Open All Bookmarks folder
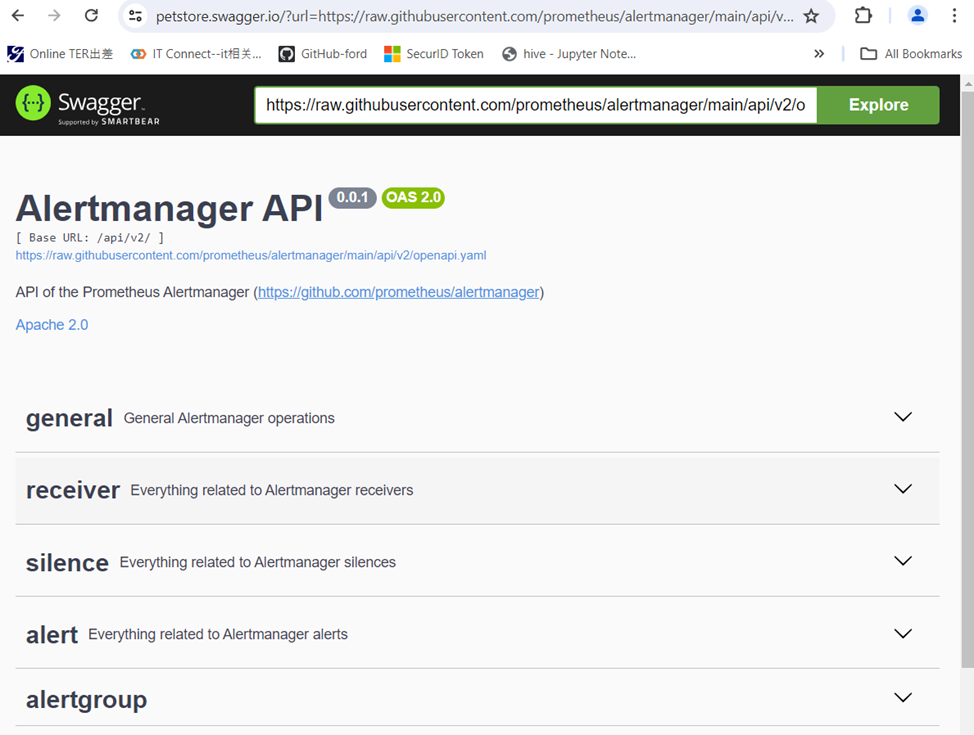974x735 pixels. point(911,54)
